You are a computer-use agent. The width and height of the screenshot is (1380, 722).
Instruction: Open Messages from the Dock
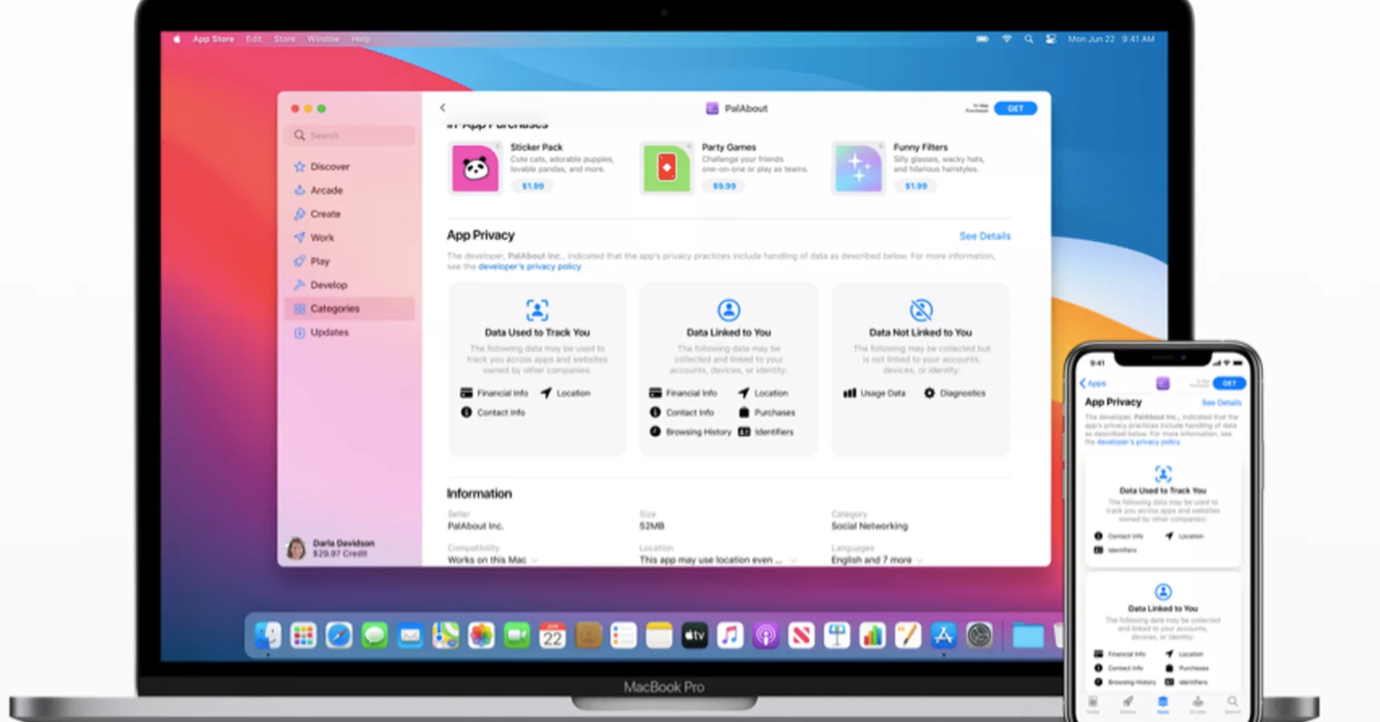374,635
